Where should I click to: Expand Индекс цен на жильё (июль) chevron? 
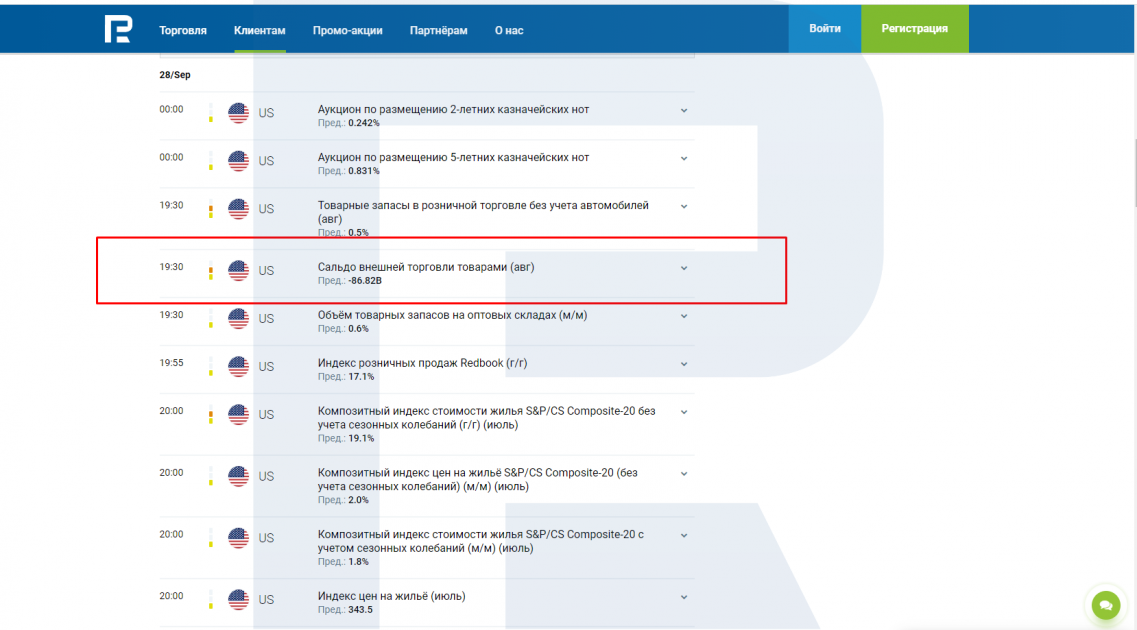tap(684, 597)
